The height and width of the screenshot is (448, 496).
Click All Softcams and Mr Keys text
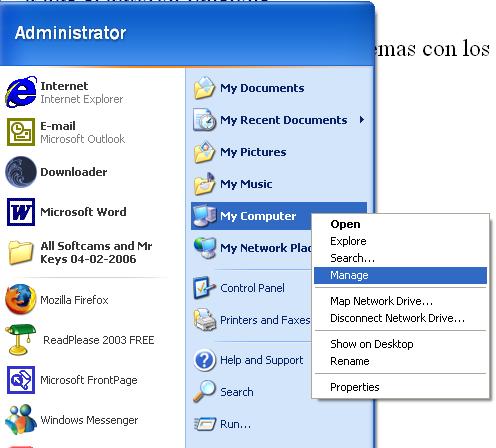point(96,252)
